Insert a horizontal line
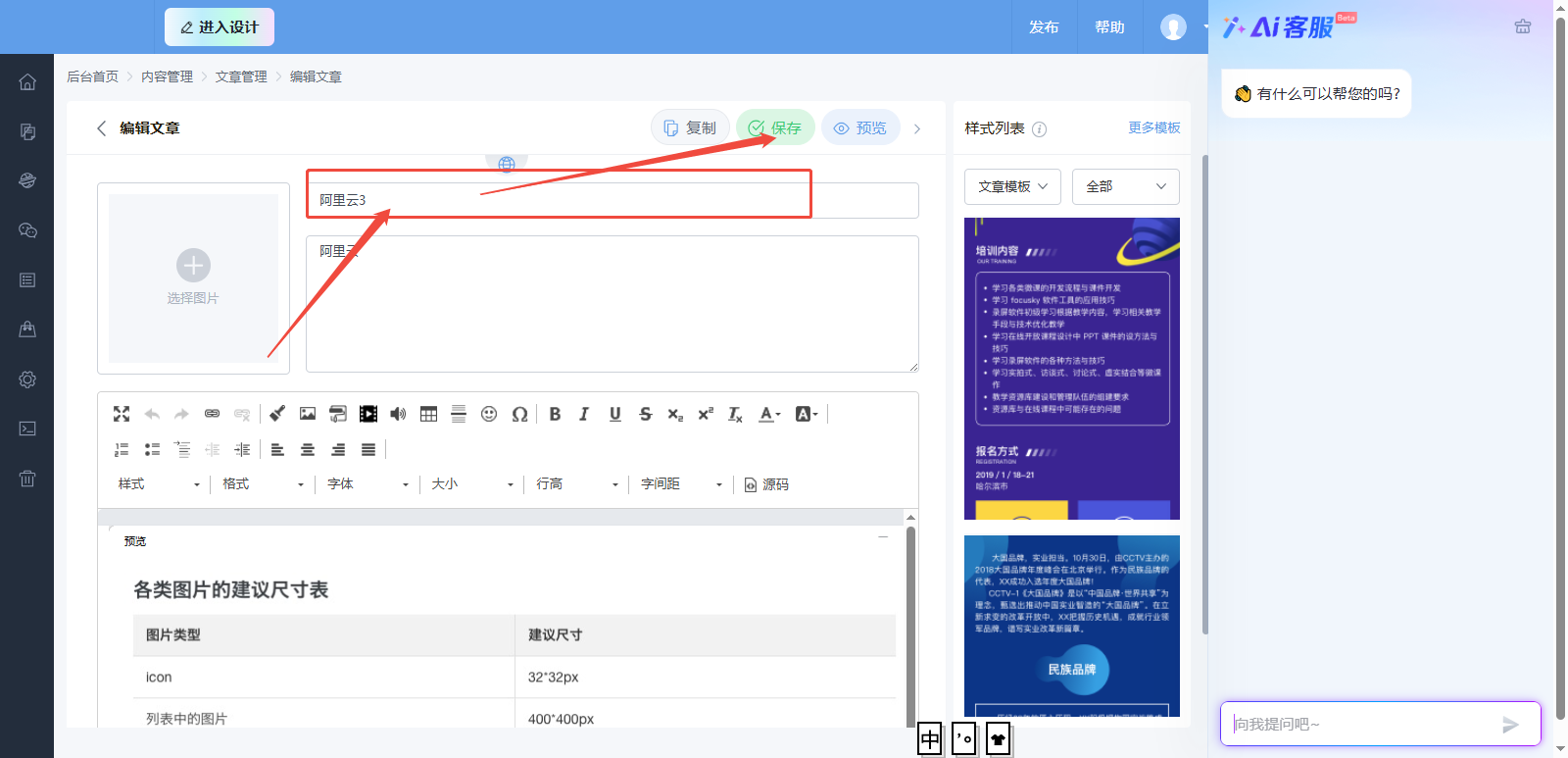 [x=459, y=414]
